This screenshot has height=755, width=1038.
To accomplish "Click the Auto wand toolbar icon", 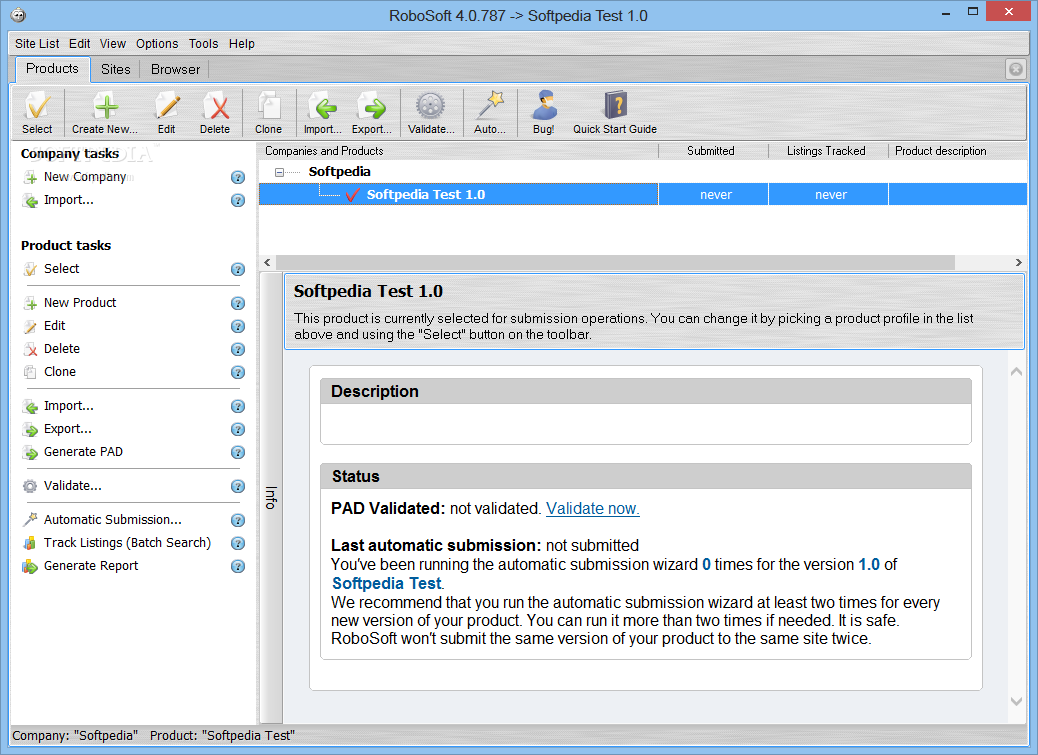I will pyautogui.click(x=490, y=112).
